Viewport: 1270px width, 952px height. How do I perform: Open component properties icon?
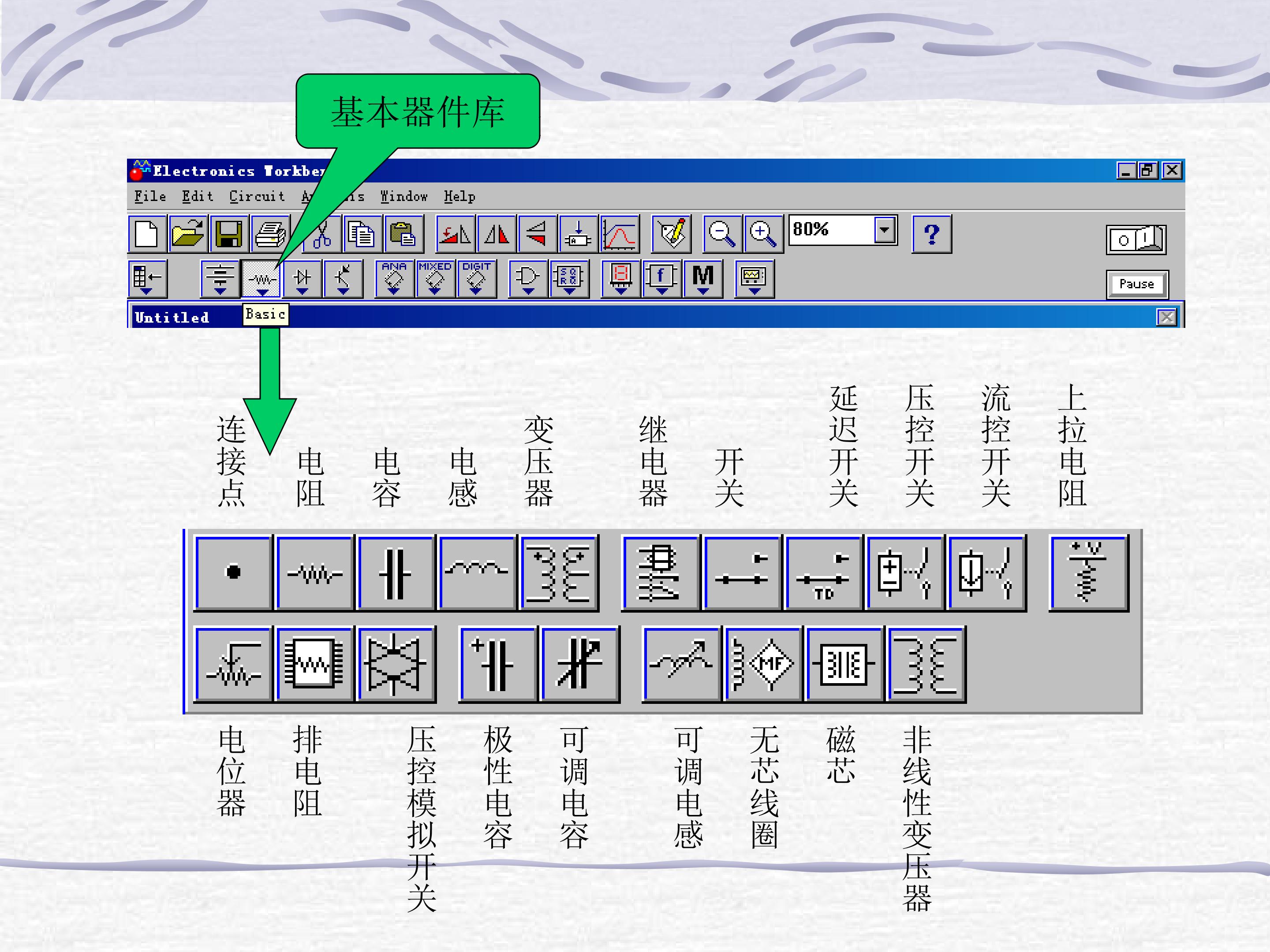tap(671, 234)
